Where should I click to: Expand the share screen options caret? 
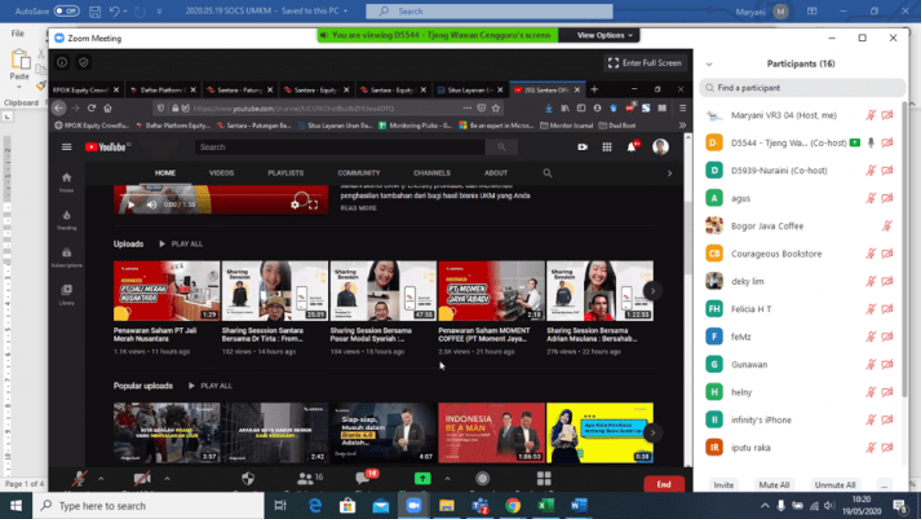coord(447,479)
